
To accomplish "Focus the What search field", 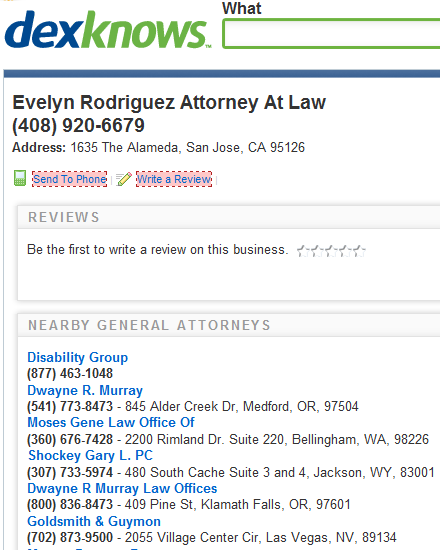I will point(331,34).
